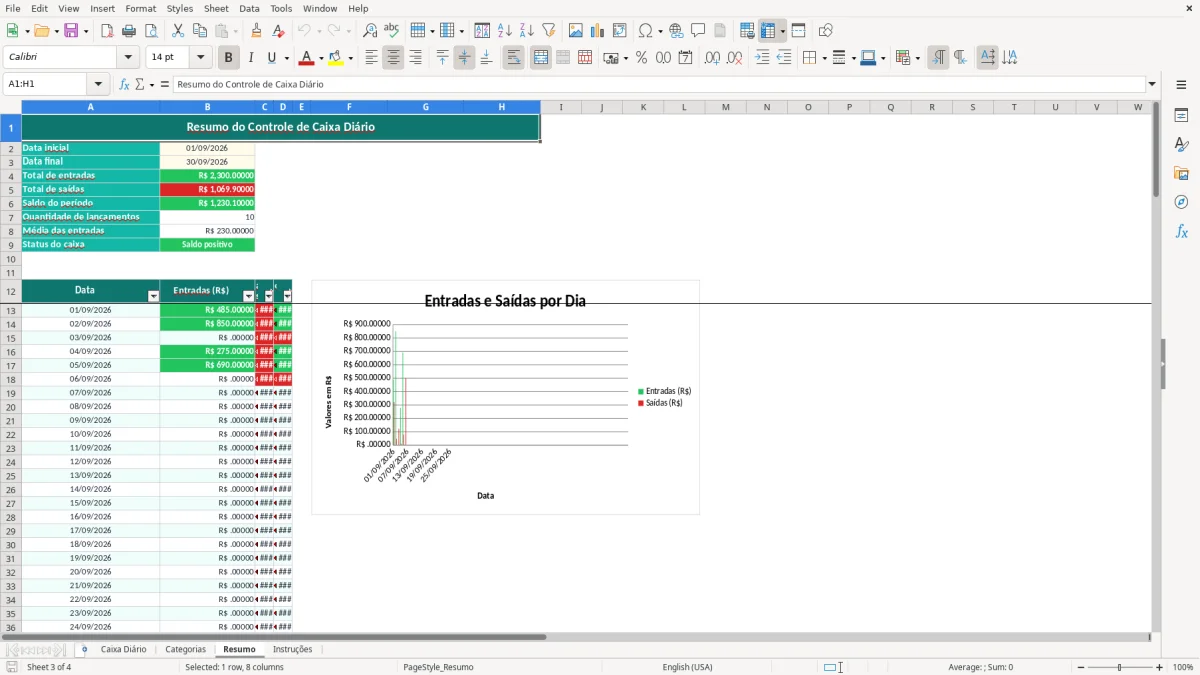Expand the formula bar
1200x675 pixels.
coord(1153,84)
